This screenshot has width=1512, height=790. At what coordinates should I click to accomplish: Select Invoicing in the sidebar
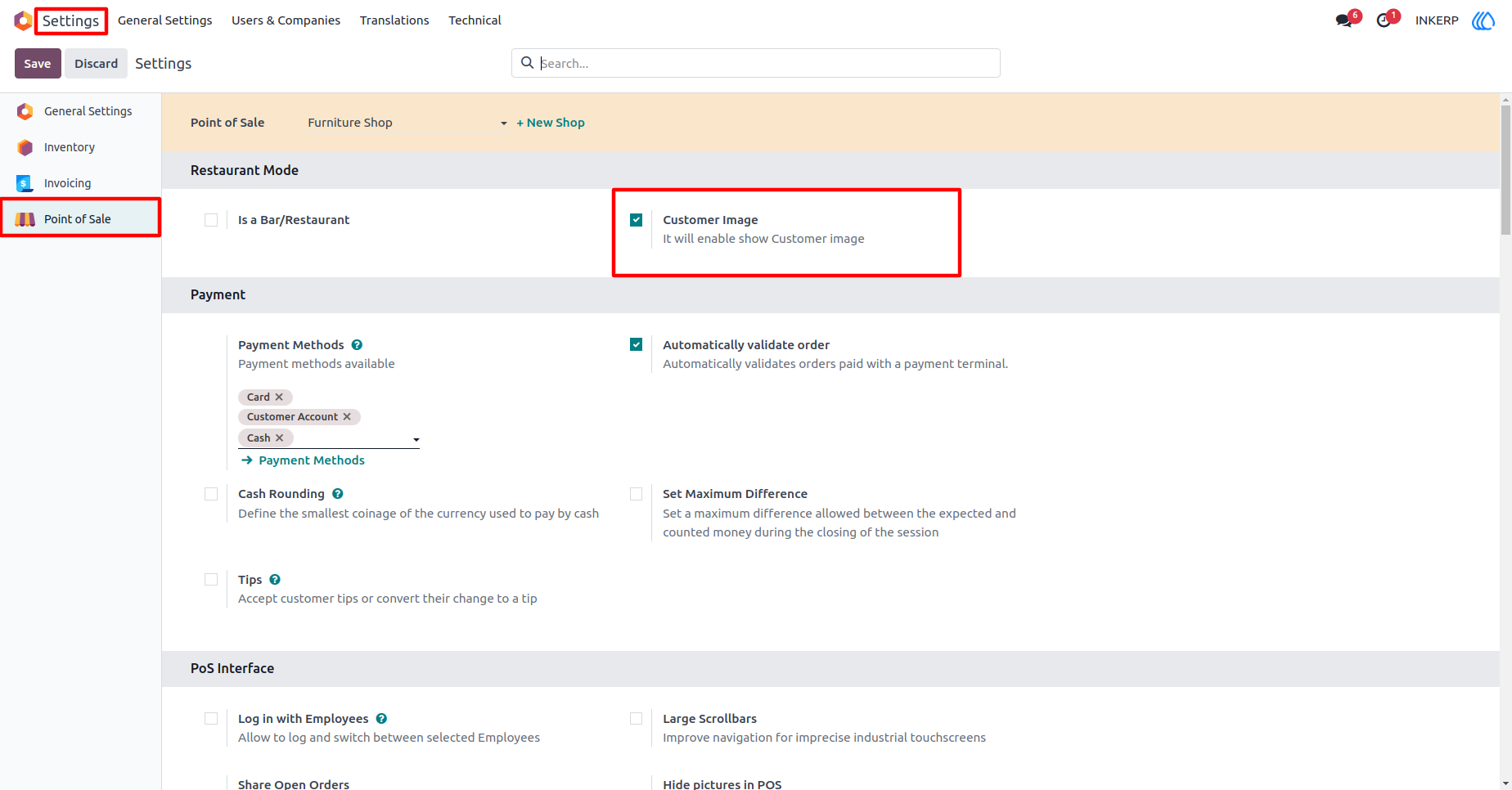[80, 183]
